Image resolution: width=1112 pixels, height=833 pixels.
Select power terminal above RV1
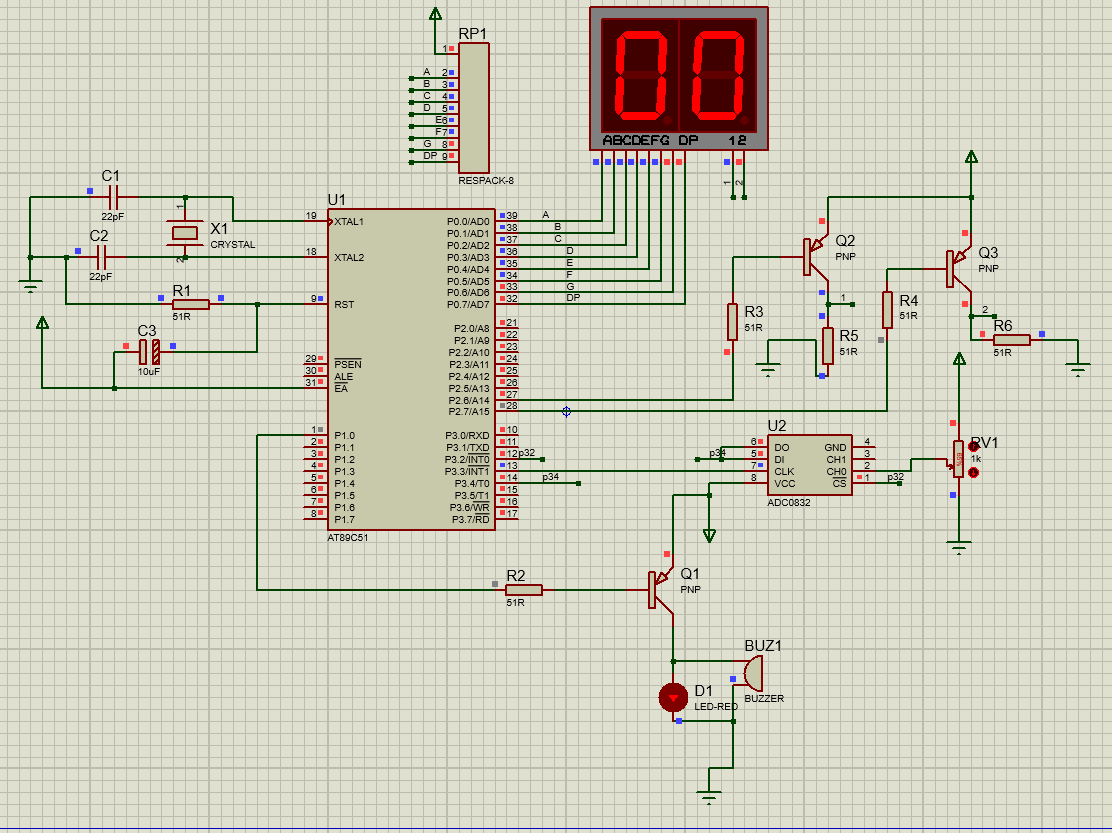point(959,359)
